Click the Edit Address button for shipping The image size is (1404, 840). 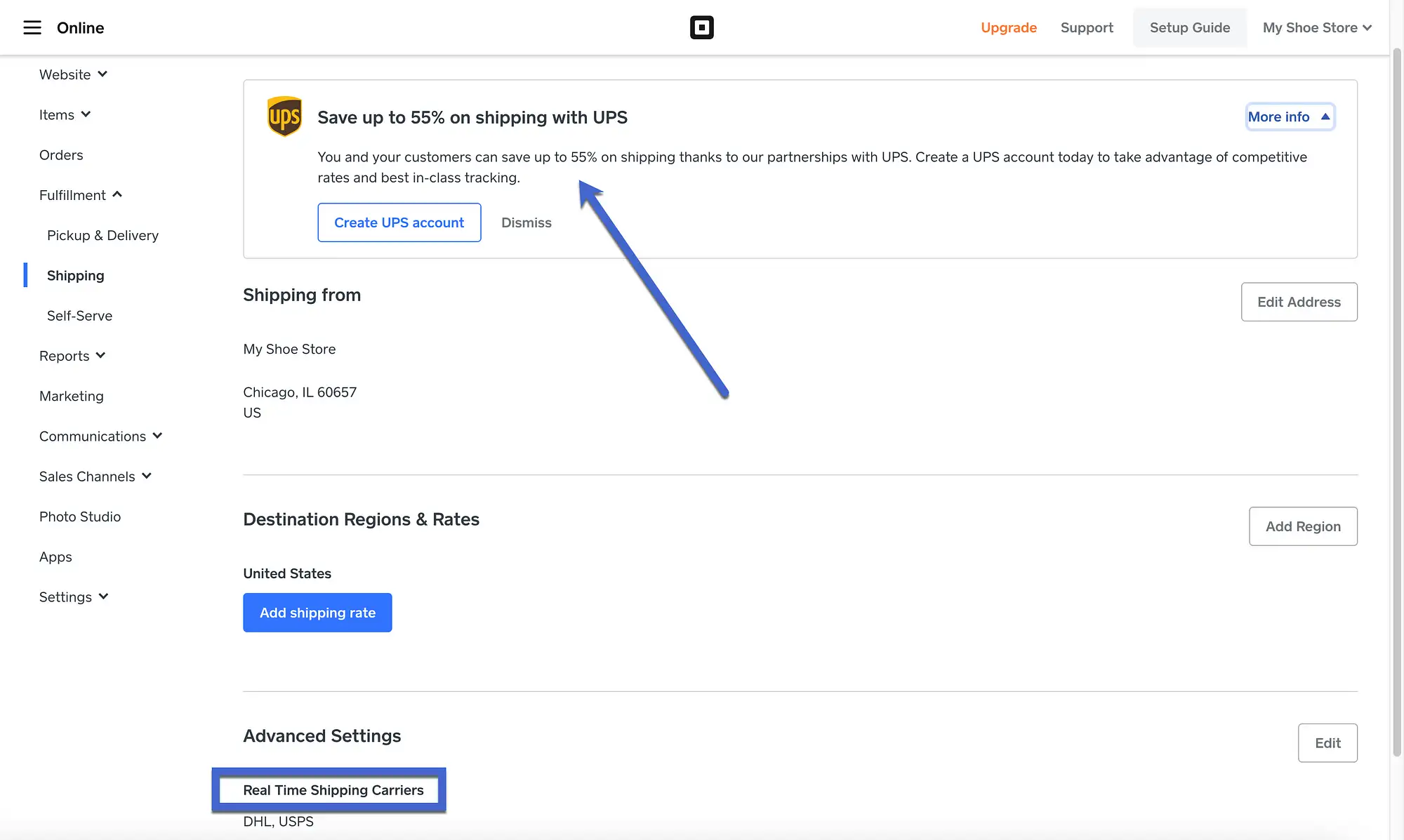coord(1299,301)
